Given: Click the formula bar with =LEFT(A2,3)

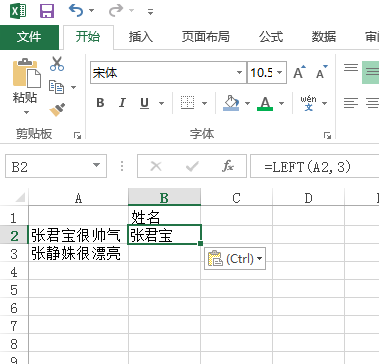Looking at the screenshot, I should pos(315,166).
